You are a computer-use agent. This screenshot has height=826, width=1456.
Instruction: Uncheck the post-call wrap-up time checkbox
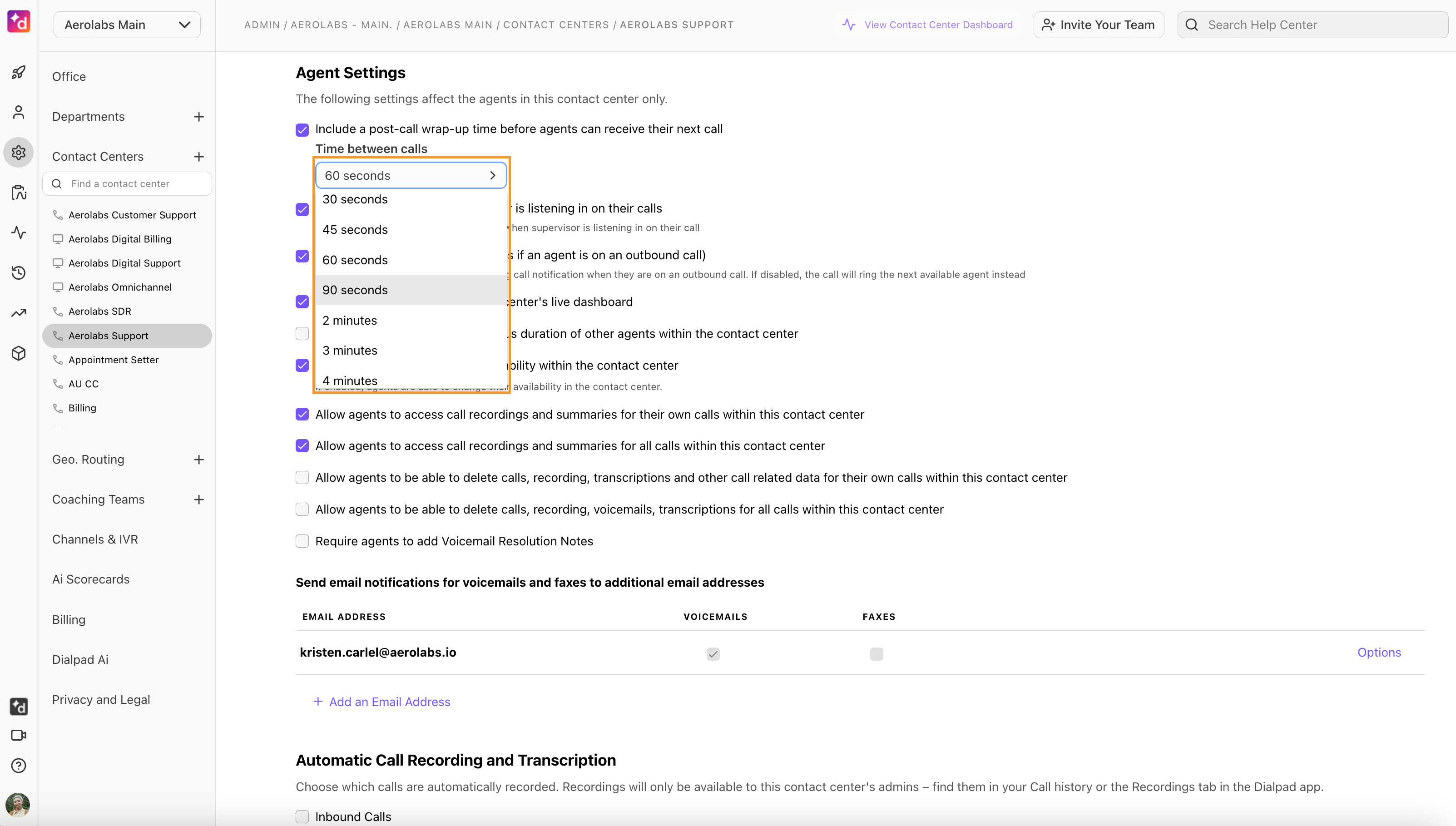click(x=302, y=130)
